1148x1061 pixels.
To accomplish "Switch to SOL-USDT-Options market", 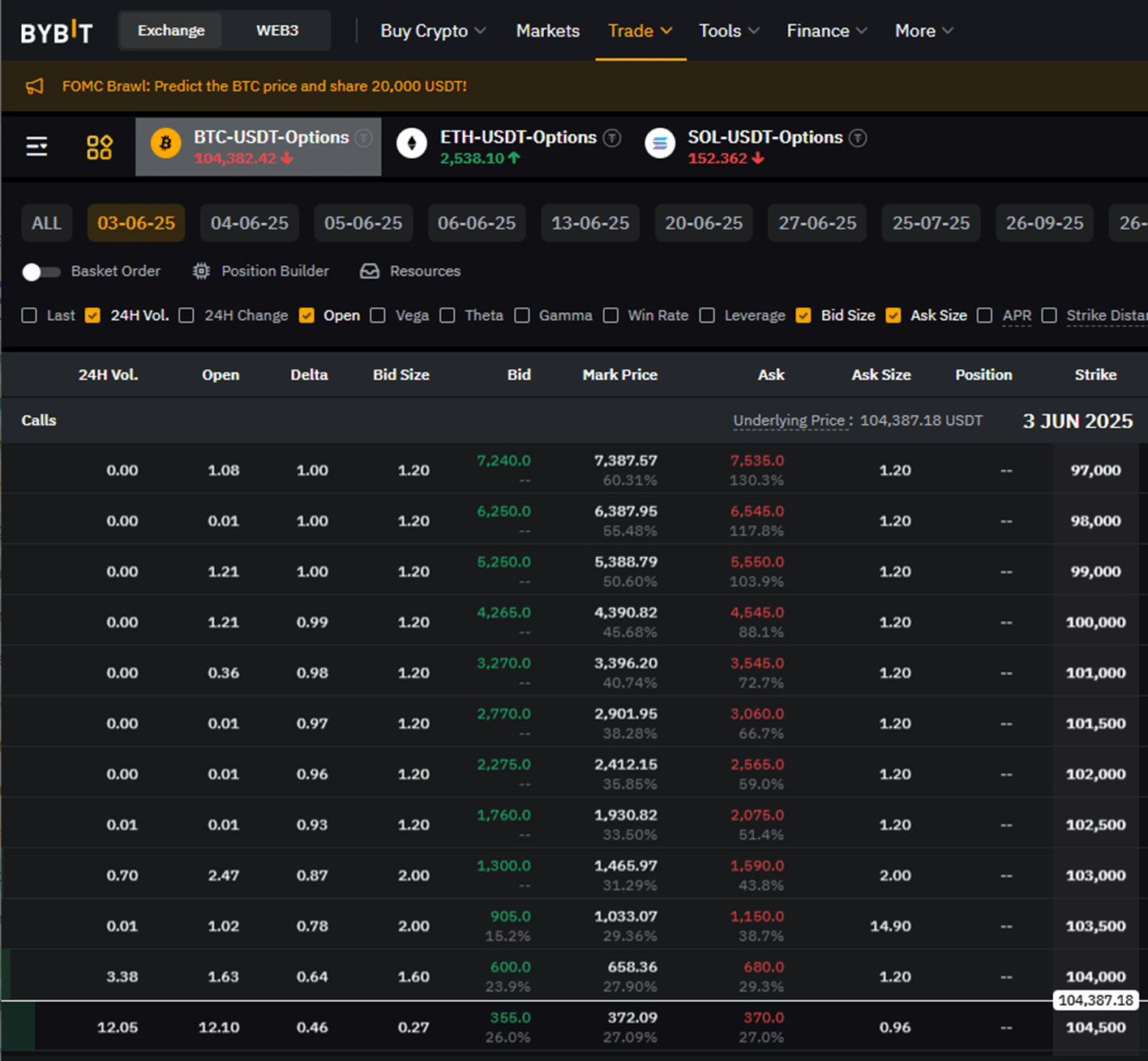I will 756,146.
